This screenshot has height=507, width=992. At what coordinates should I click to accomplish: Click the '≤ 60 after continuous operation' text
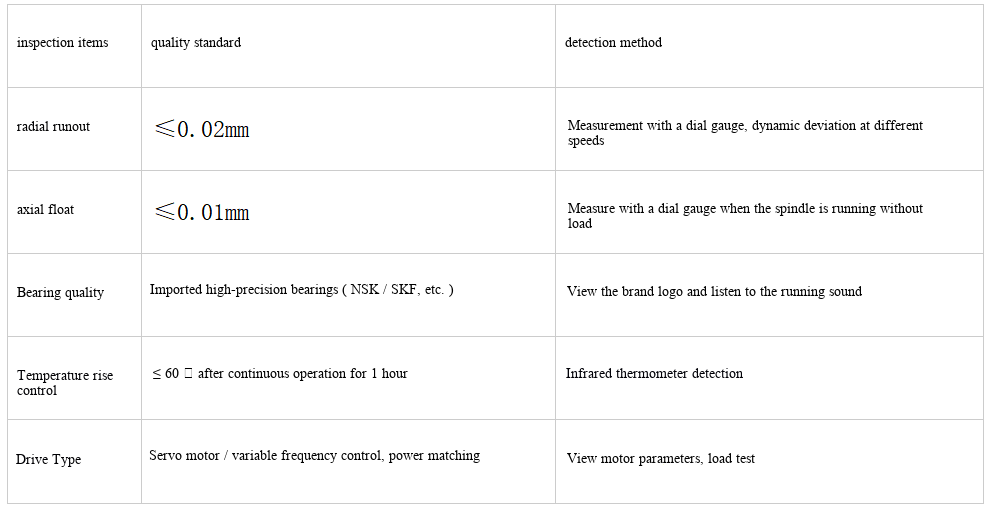pyautogui.click(x=280, y=374)
